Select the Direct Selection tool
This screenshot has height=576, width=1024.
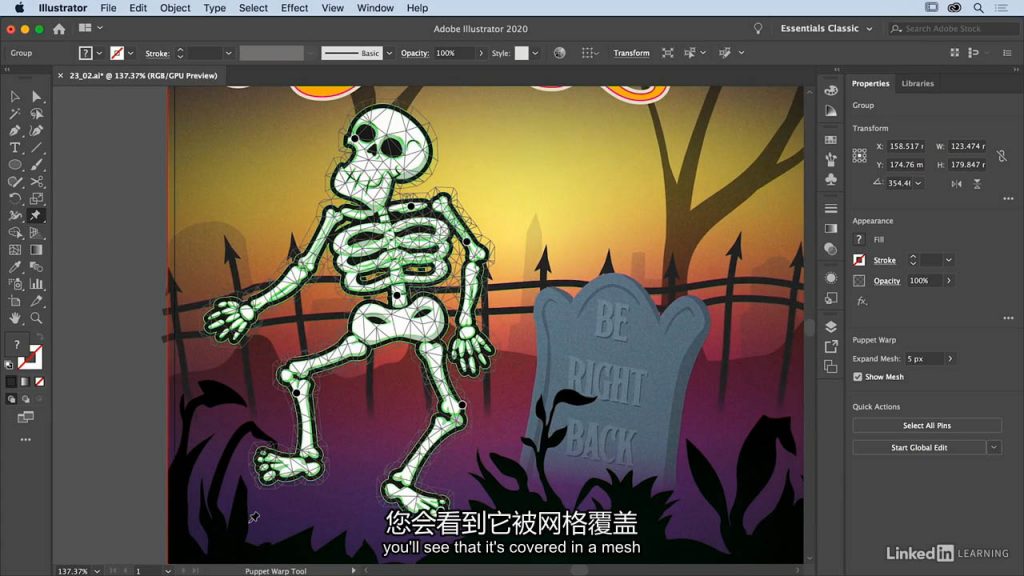coord(37,97)
